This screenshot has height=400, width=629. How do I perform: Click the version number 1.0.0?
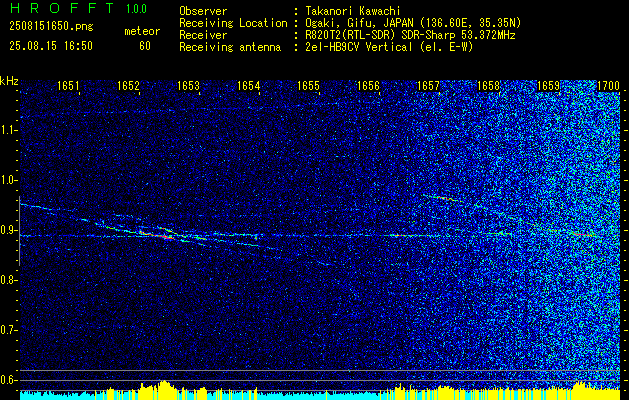point(136,8)
